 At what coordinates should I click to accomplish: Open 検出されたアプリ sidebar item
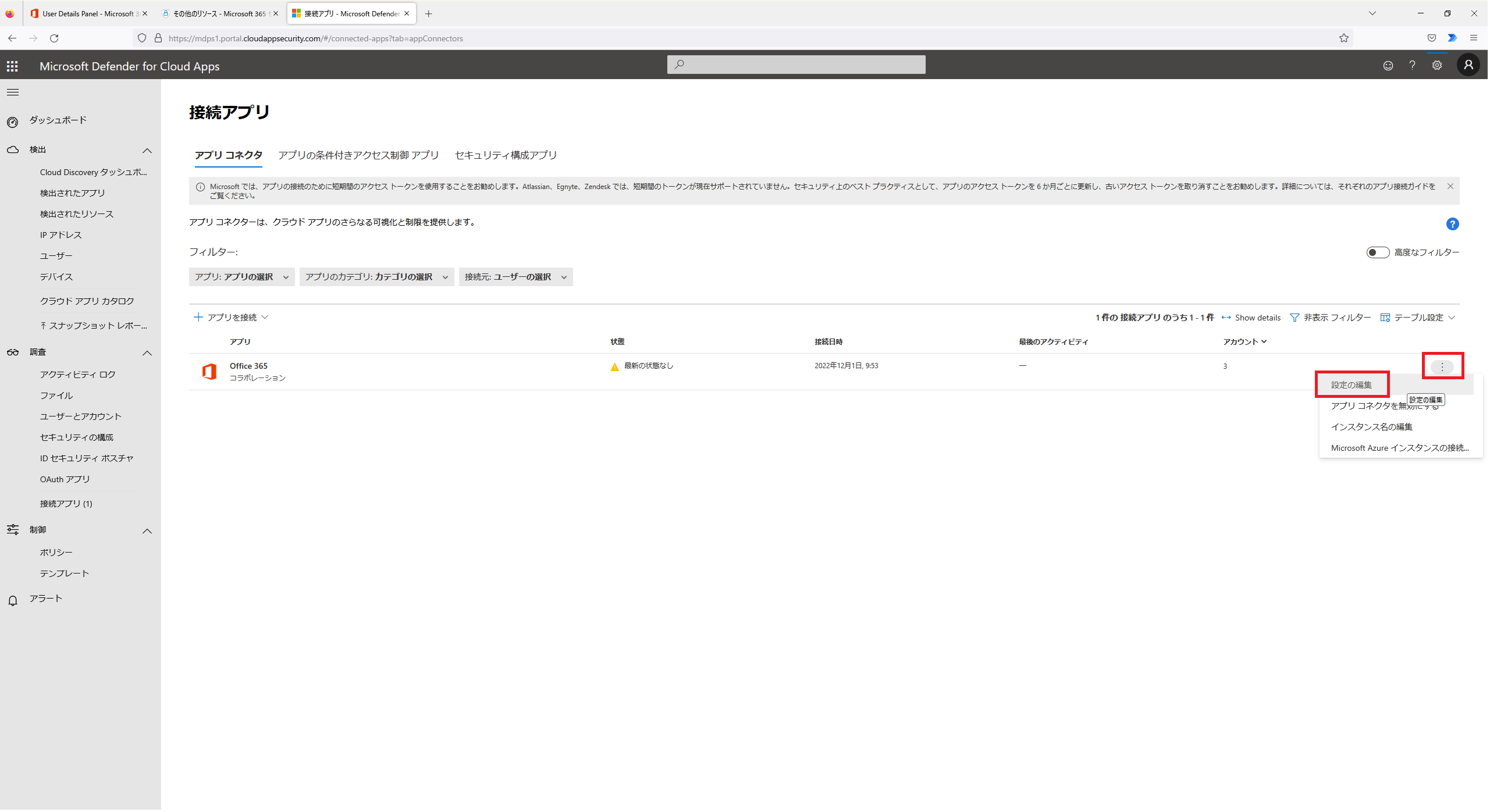click(73, 194)
